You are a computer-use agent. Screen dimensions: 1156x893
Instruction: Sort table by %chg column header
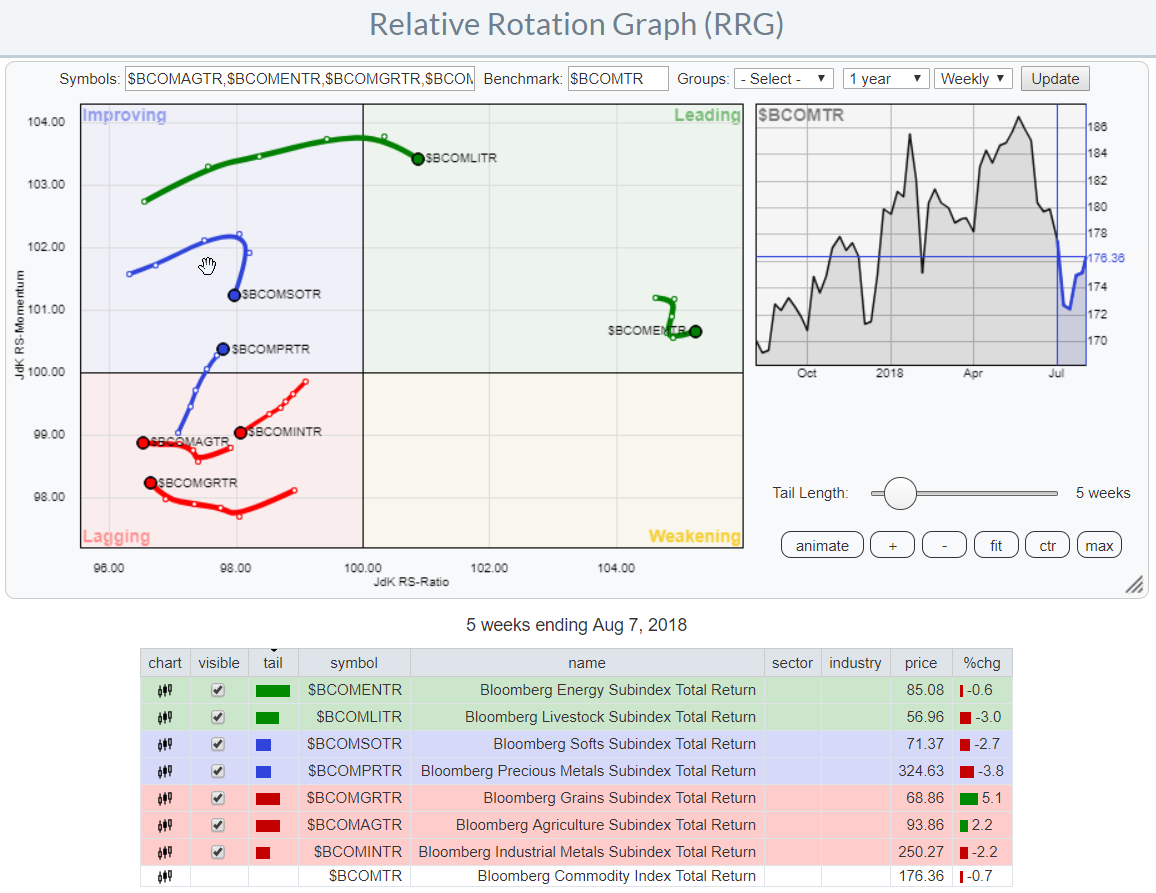pos(982,662)
